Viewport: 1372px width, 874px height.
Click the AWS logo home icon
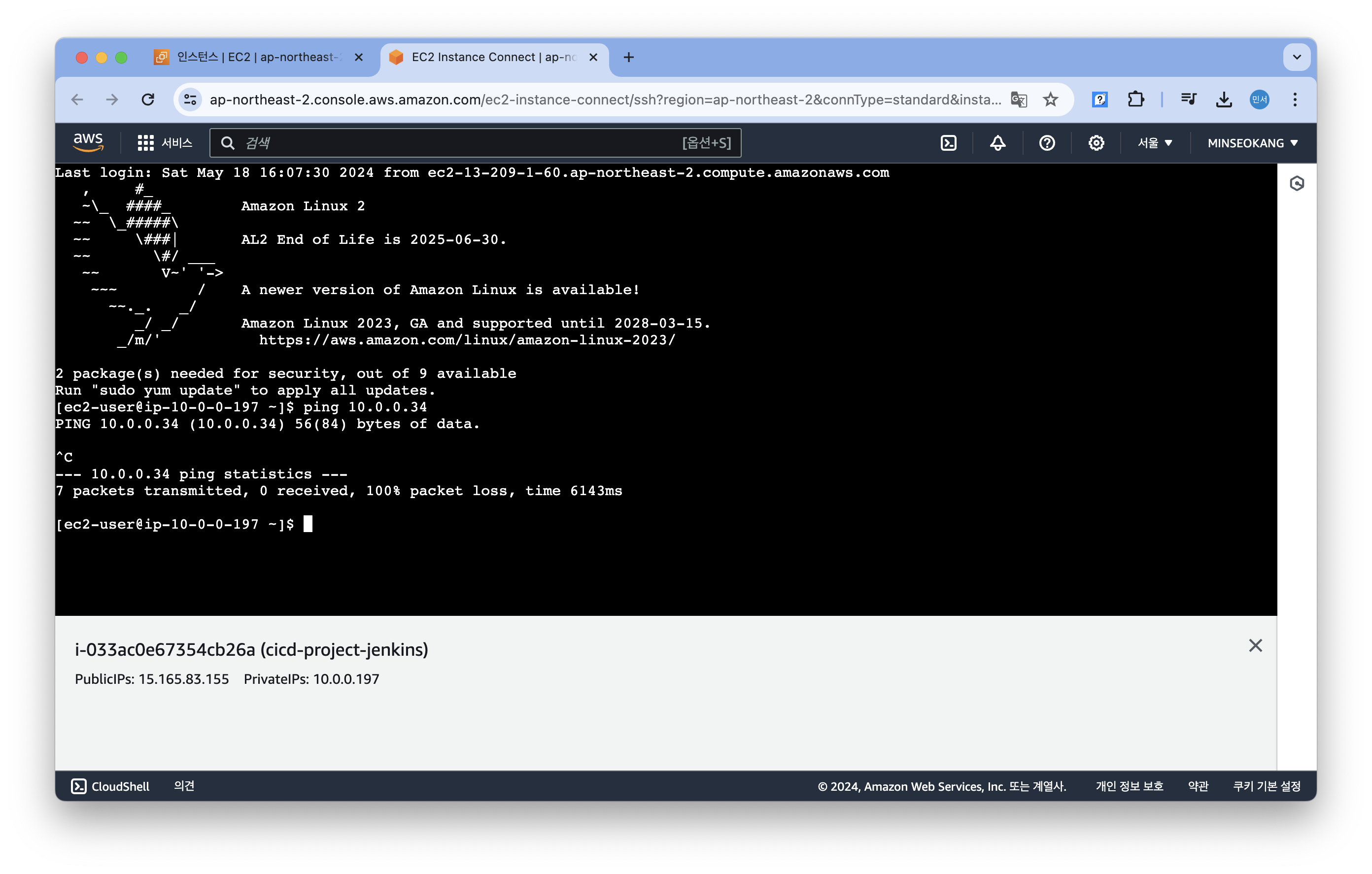click(88, 142)
